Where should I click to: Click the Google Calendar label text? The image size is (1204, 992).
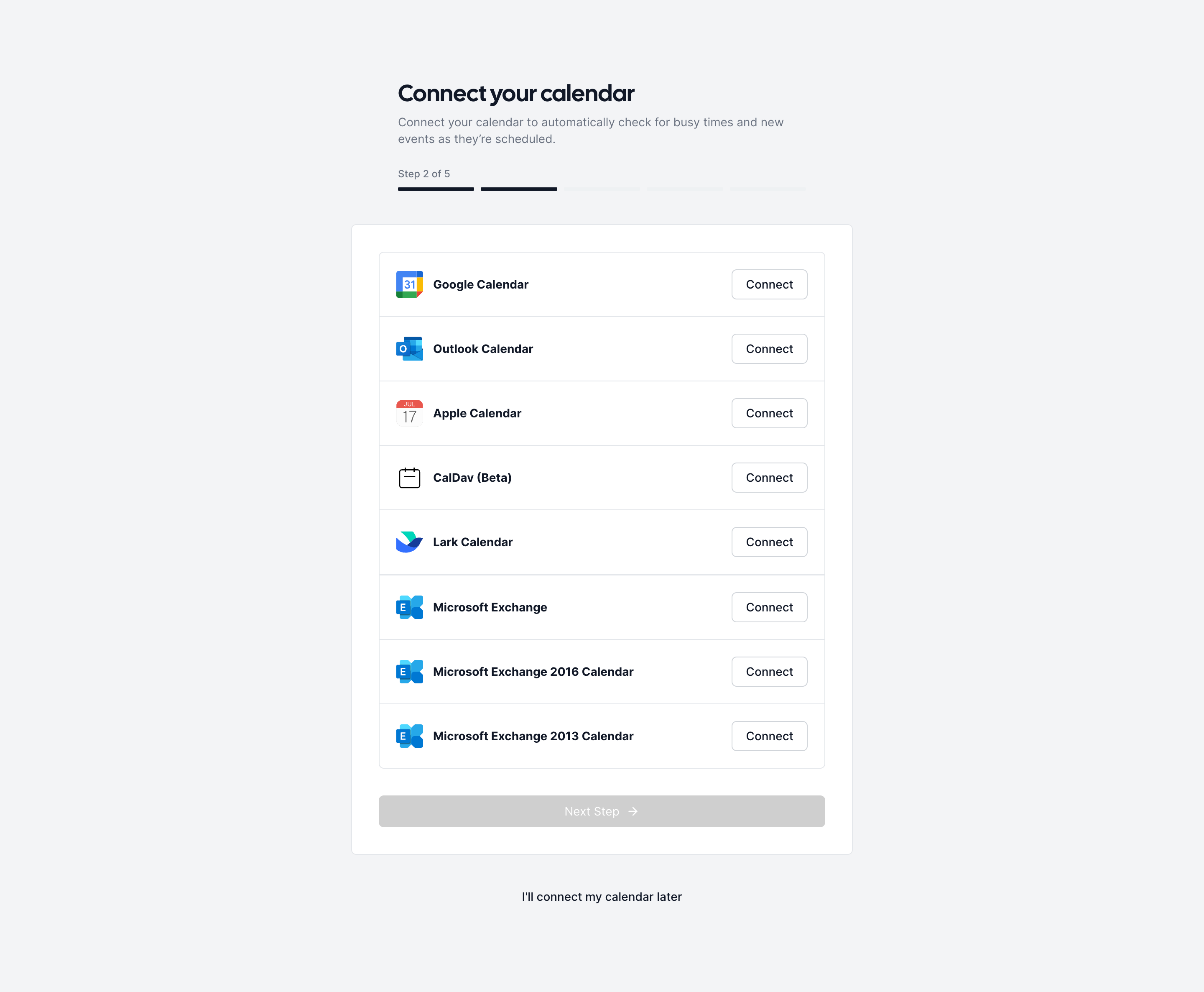[480, 284]
